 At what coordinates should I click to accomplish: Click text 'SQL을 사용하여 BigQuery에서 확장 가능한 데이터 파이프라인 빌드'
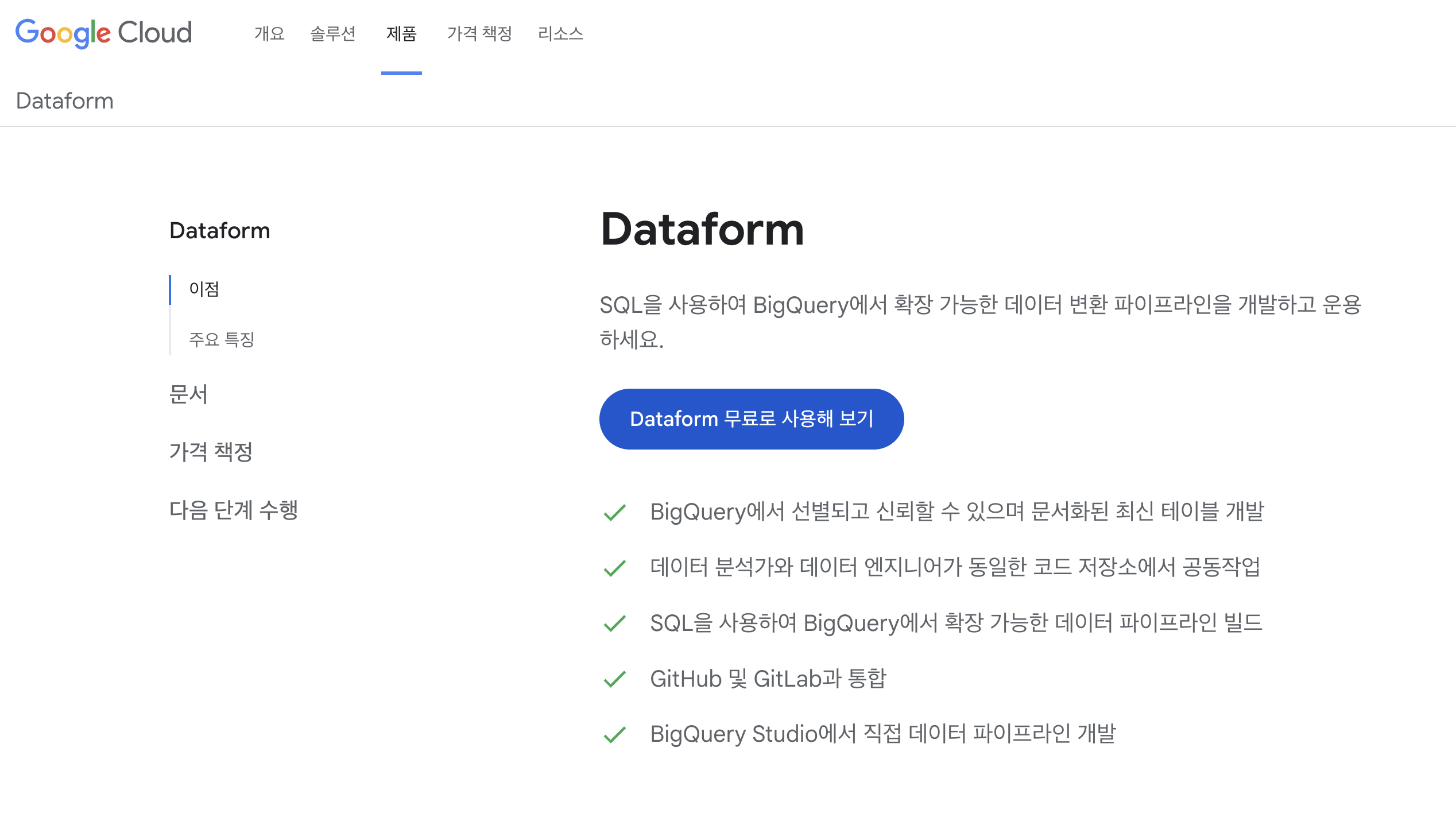957,623
